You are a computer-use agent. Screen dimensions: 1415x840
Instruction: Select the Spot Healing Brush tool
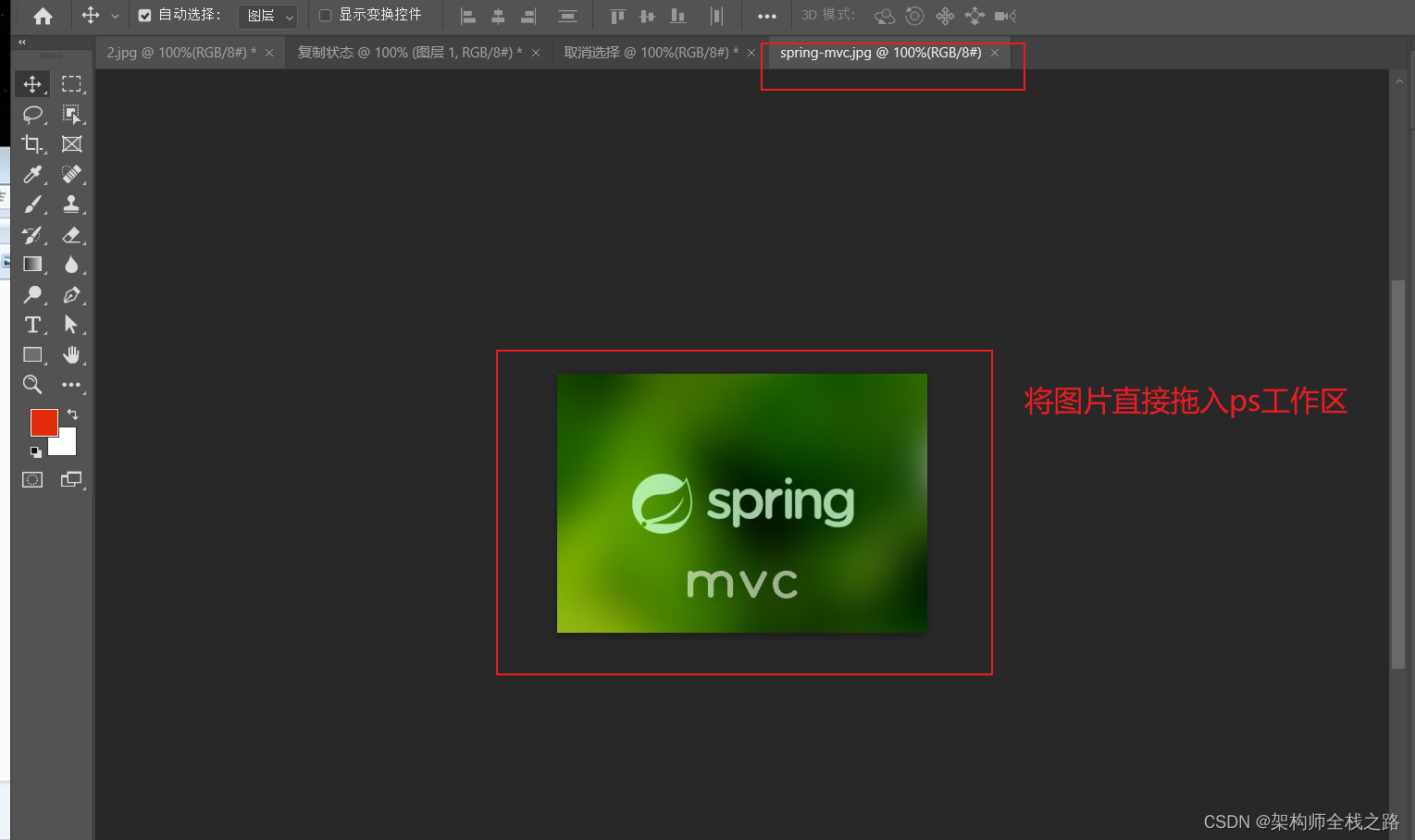tap(71, 174)
